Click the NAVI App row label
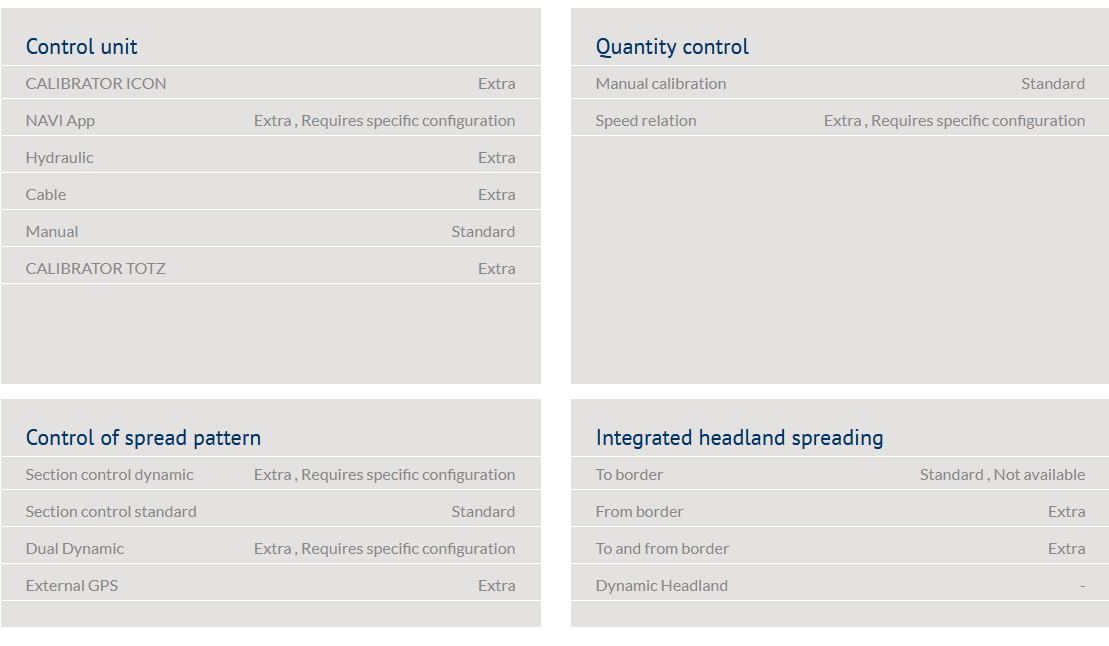Image resolution: width=1109 pixels, height=646 pixels. pyautogui.click(x=60, y=121)
